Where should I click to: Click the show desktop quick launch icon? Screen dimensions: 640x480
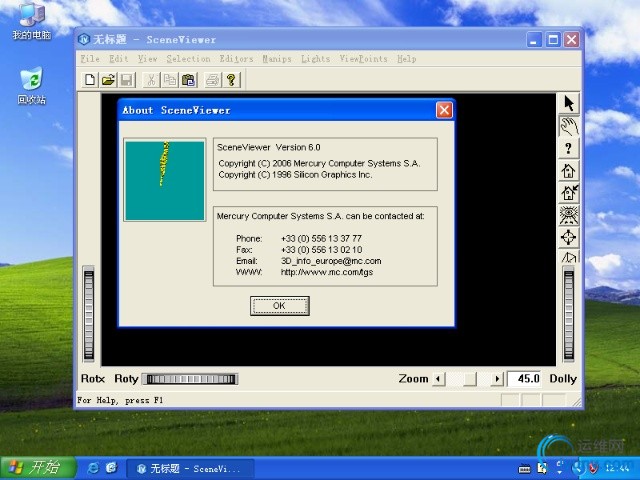tap(111, 468)
